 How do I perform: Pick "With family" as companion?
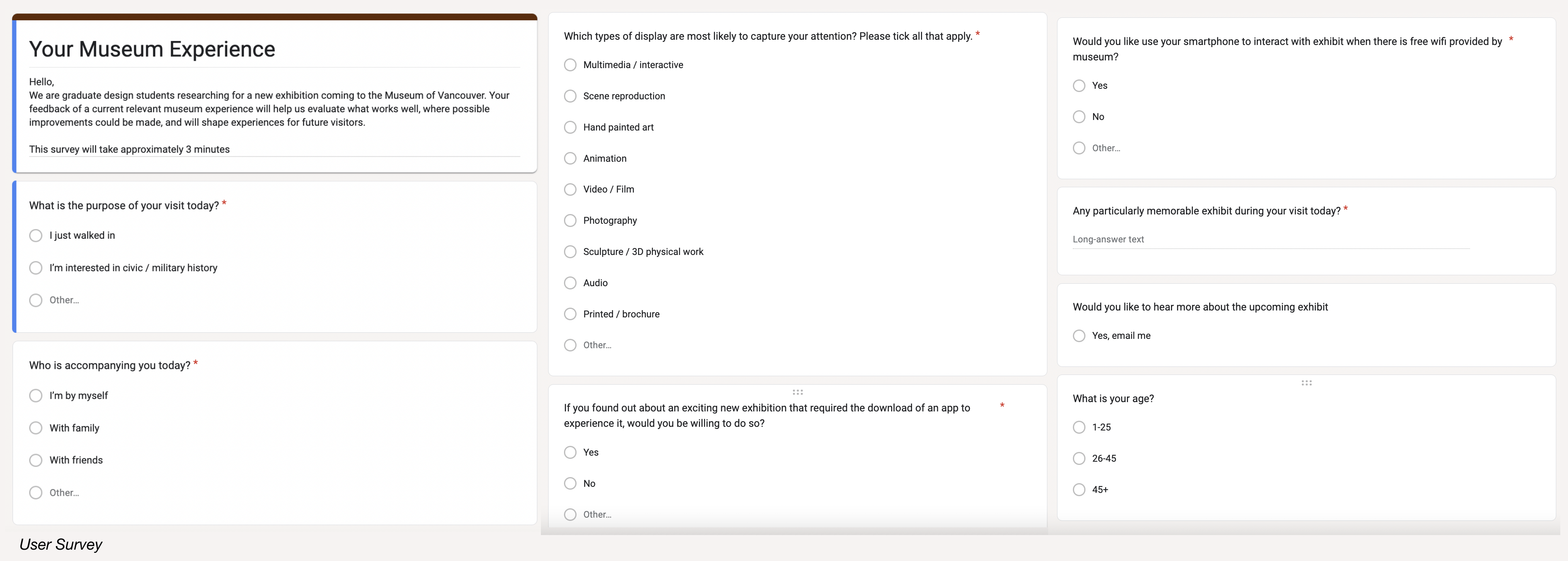point(36,428)
